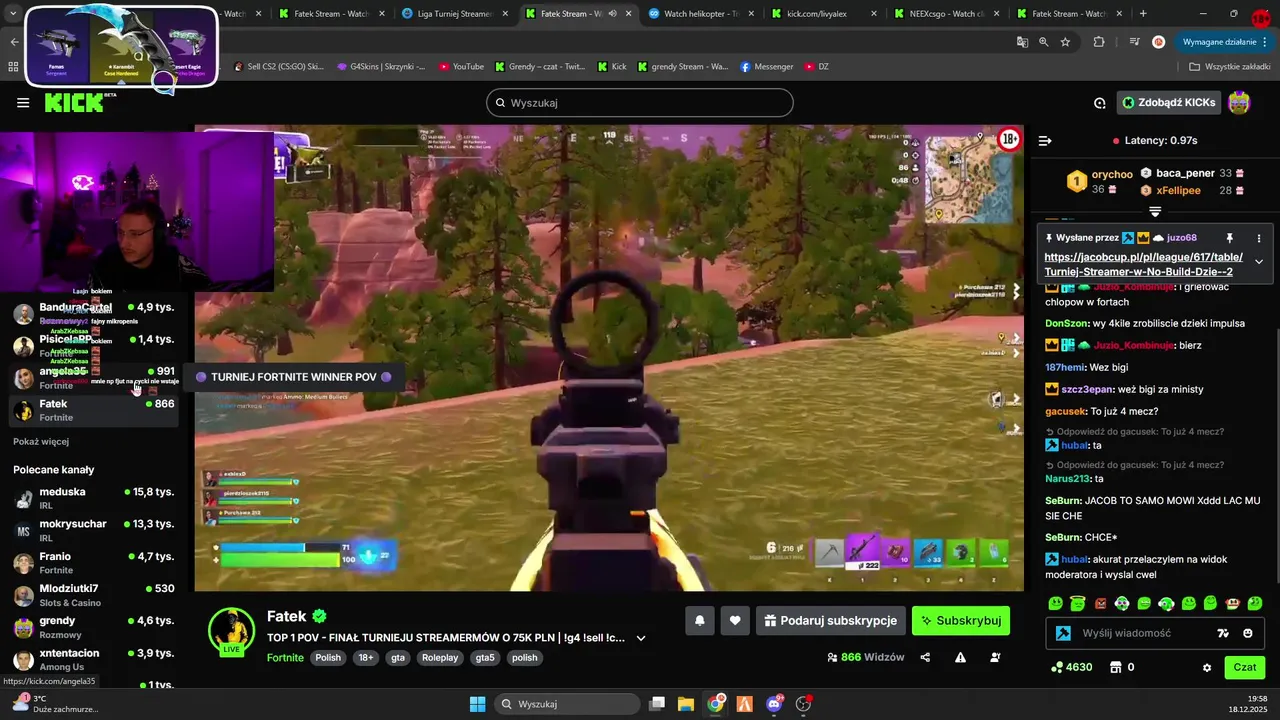Image resolution: width=1280 pixels, height=720 pixels.
Task: Collapse the chat panel icon near Latency
Action: (x=1045, y=141)
